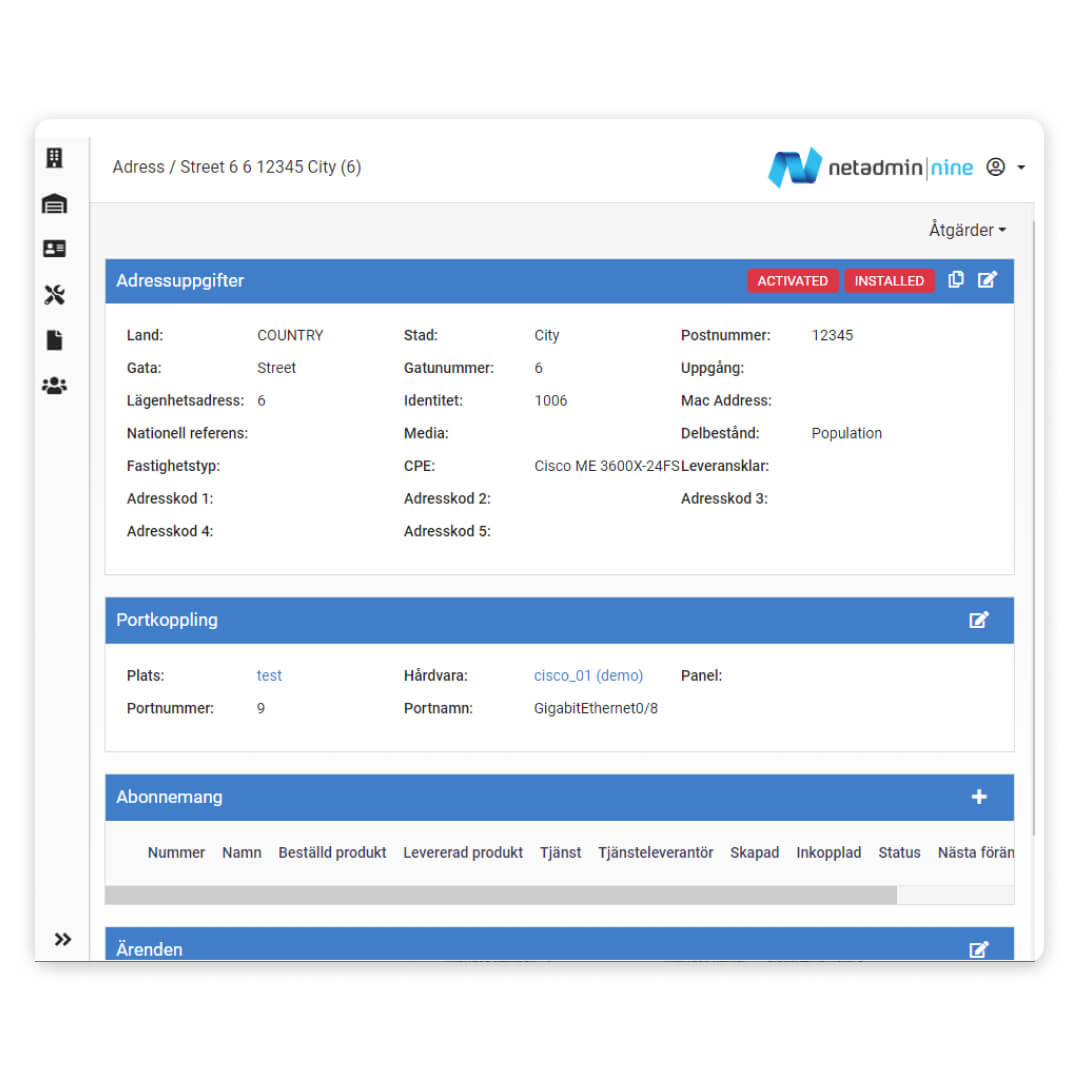Viewport: 1080px width, 1080px height.
Task: Open the test location link
Action: coord(269,676)
